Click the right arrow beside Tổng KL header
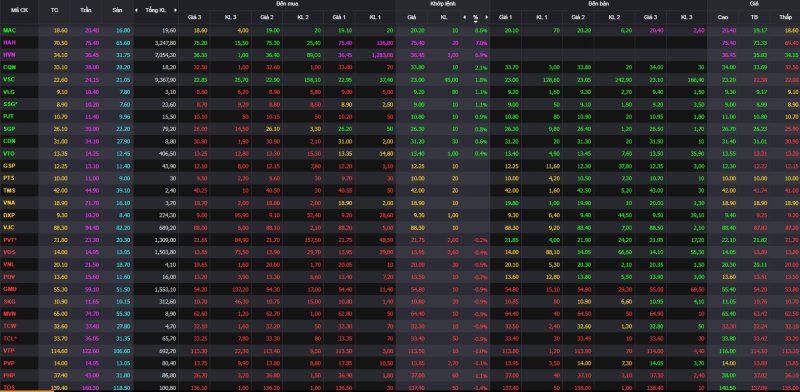800x392 pixels. [175, 10]
